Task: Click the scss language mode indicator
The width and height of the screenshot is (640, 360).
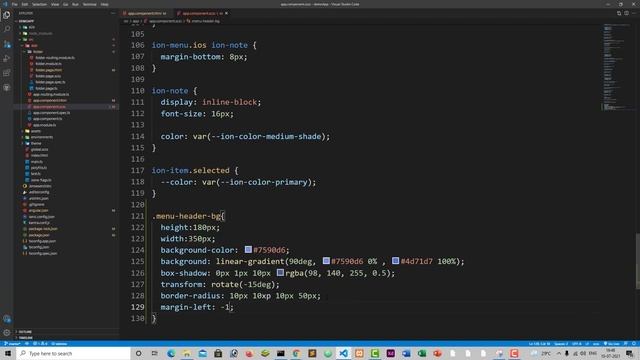Action: [x=596, y=344]
